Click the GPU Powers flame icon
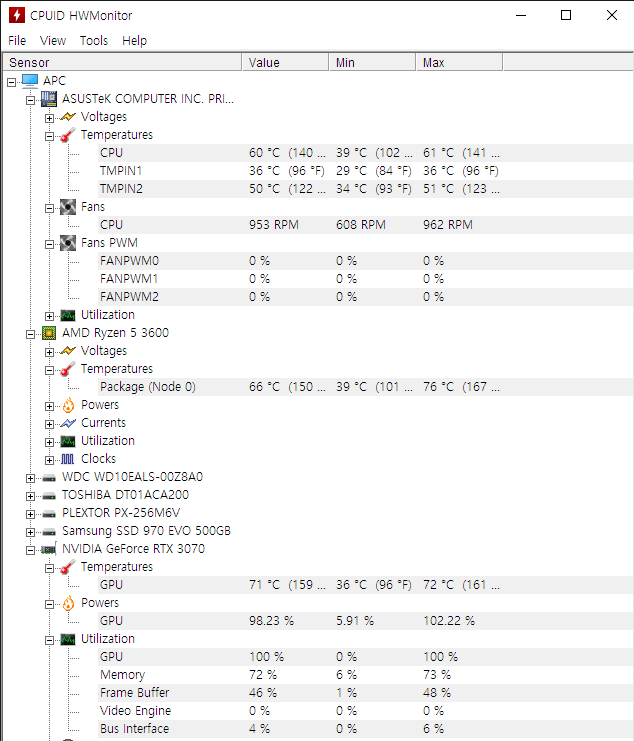634x741 pixels. [x=69, y=603]
